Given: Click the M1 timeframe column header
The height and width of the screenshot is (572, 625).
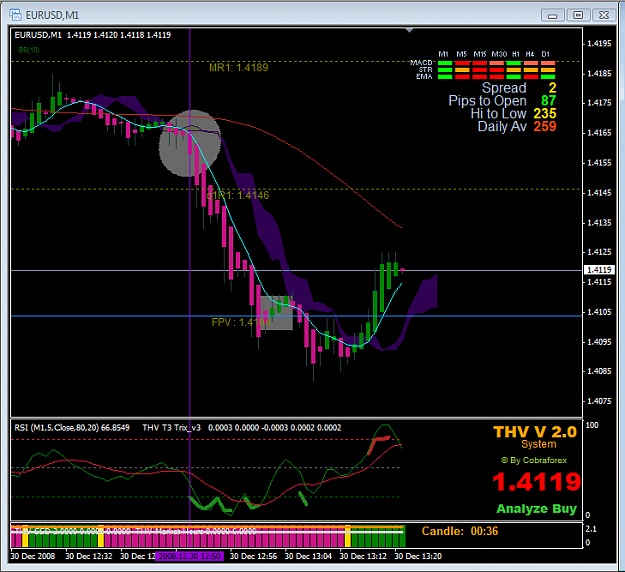Looking at the screenshot, I should pyautogui.click(x=443, y=54).
